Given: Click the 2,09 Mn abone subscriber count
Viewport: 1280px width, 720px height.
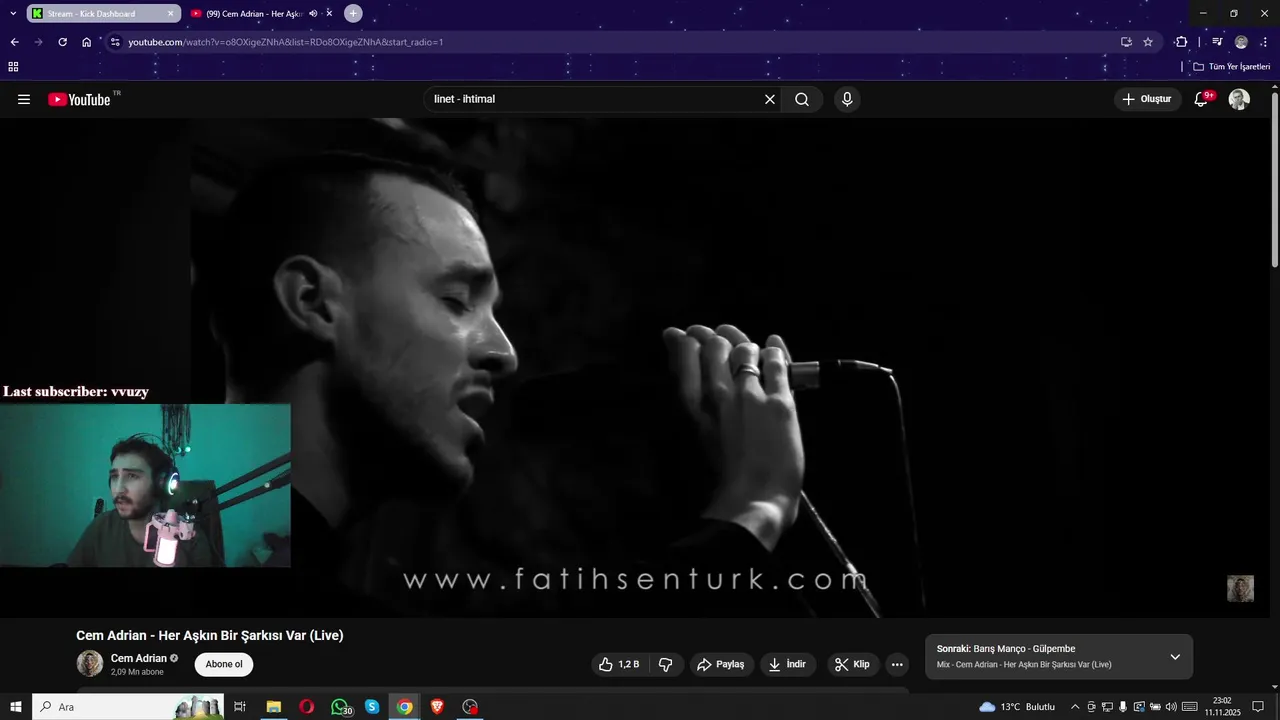Looking at the screenshot, I should (x=137, y=672).
